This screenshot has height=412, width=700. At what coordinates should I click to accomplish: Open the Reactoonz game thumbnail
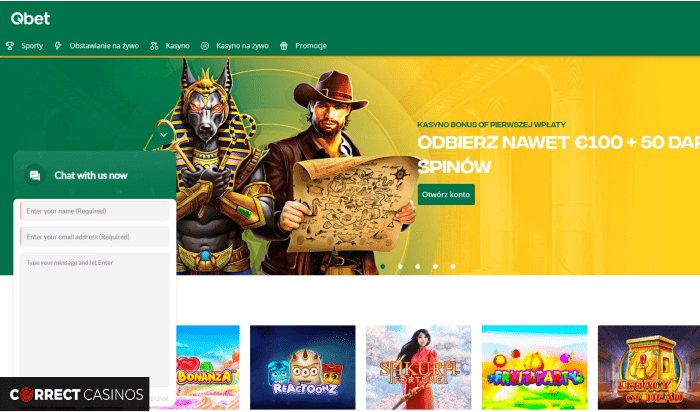point(303,367)
